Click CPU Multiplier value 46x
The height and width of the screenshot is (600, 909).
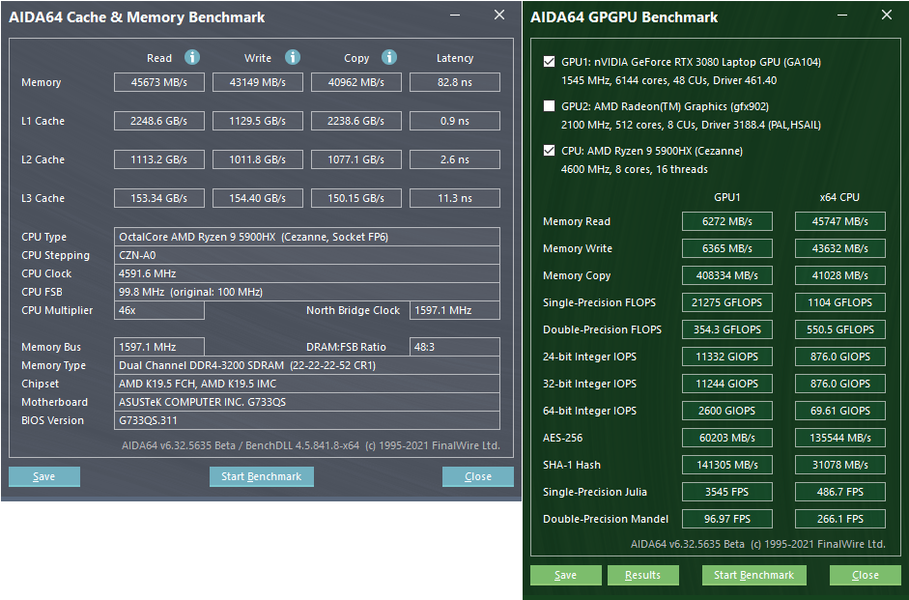tap(159, 310)
